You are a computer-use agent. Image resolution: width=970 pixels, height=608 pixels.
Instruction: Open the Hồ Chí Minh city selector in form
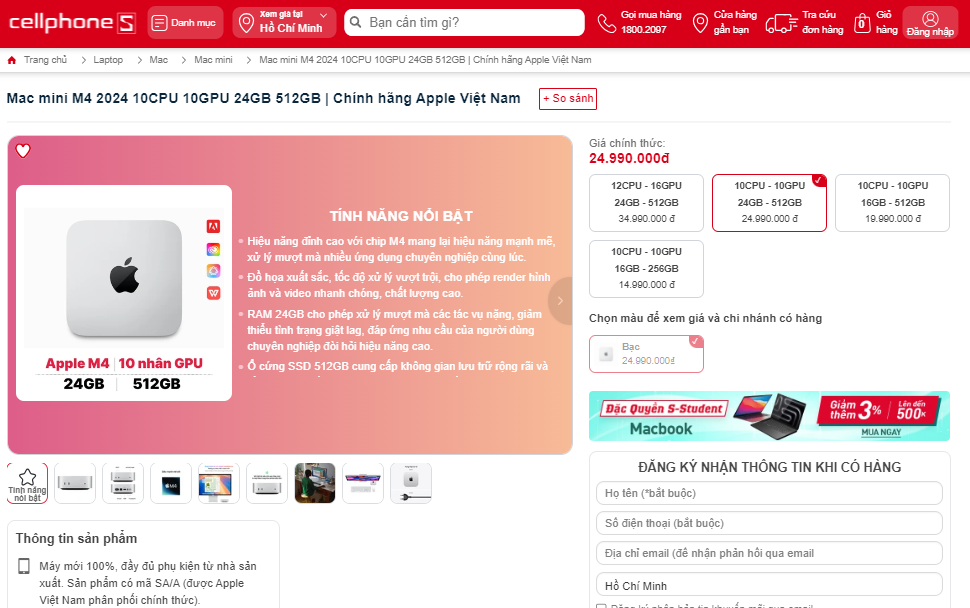point(769,586)
